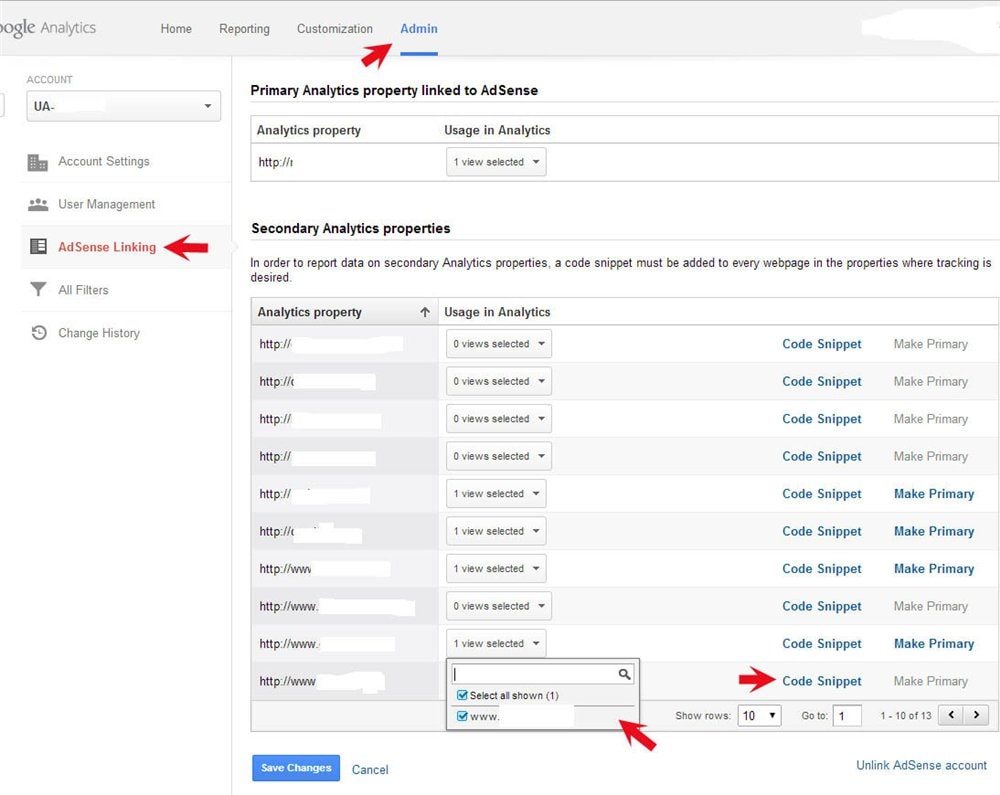Go to next page of properties
The width and height of the screenshot is (1000, 795).
pos(976,715)
